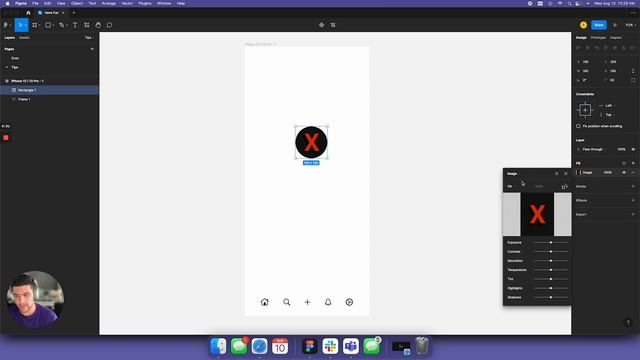Enable Fix position when scrolling
The height and width of the screenshot is (360, 640).
click(x=578, y=126)
